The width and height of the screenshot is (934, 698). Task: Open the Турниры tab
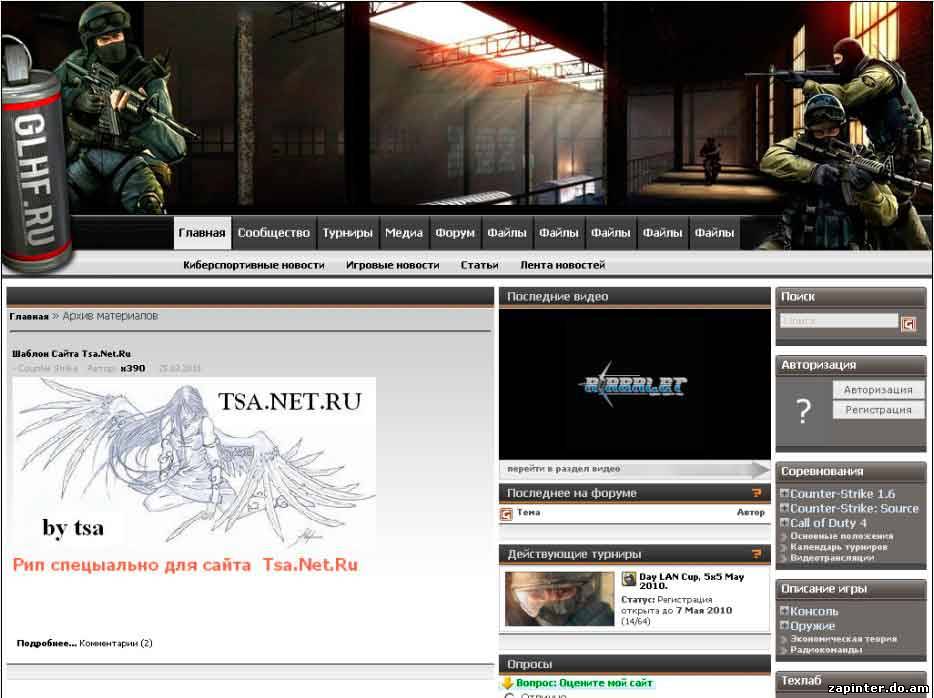tap(347, 233)
